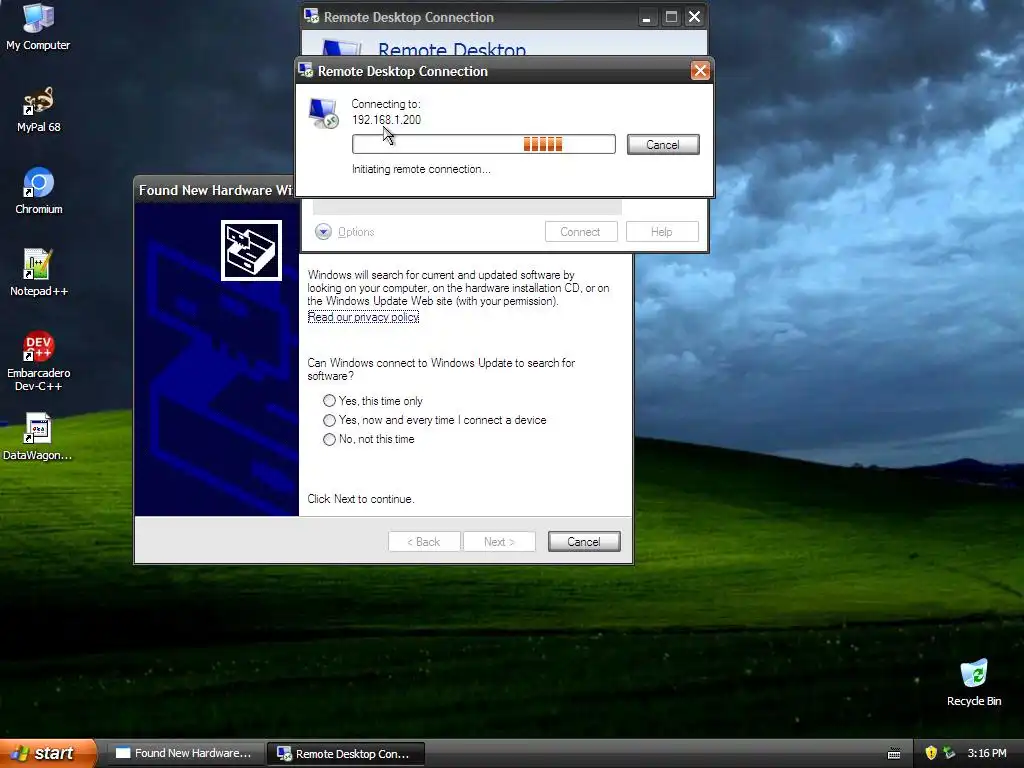Click the hardware wizard device icon
This screenshot has height=768, width=1024.
point(251,251)
